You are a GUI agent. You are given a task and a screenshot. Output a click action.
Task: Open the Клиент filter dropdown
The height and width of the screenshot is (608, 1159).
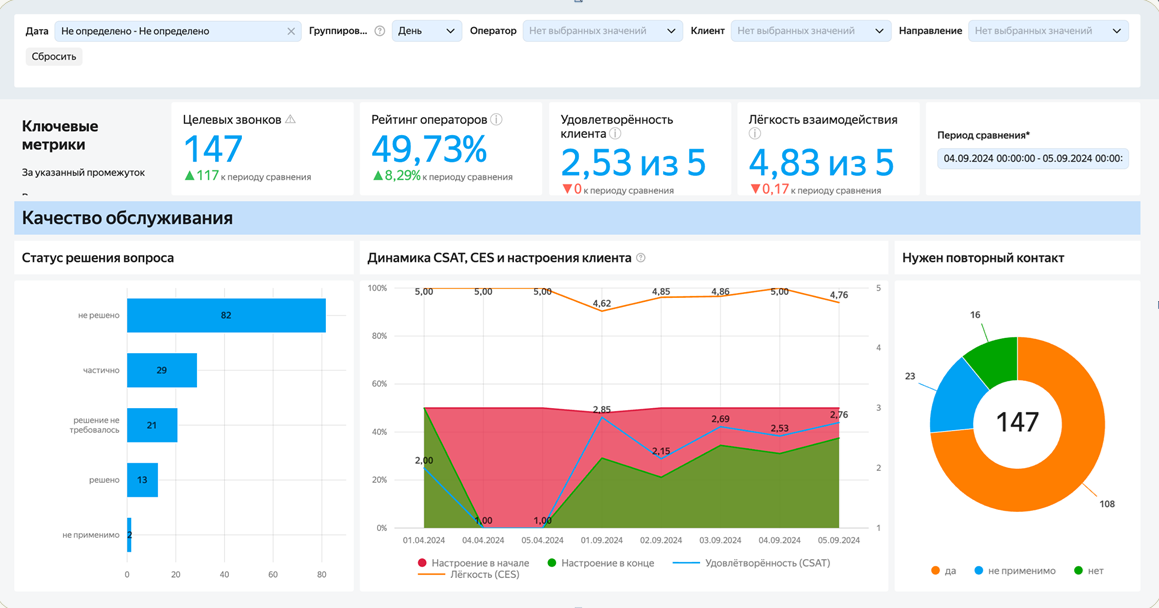(811, 31)
